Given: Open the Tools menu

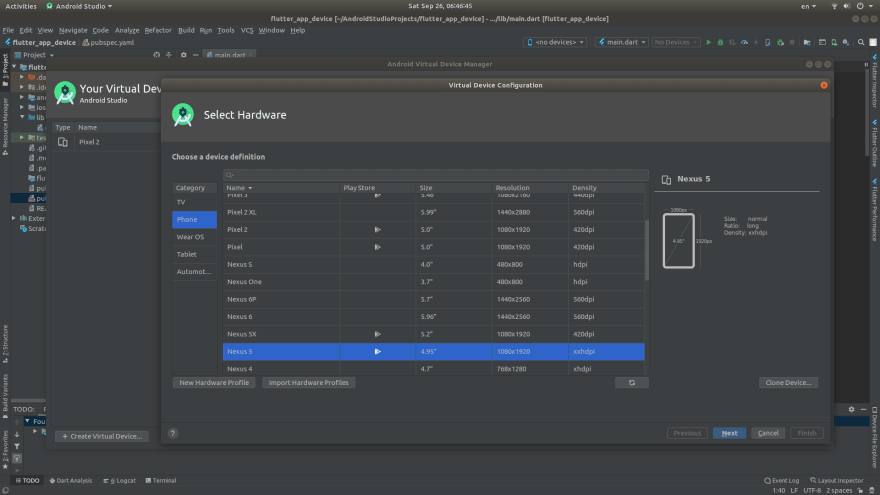Looking at the screenshot, I should [x=226, y=30].
